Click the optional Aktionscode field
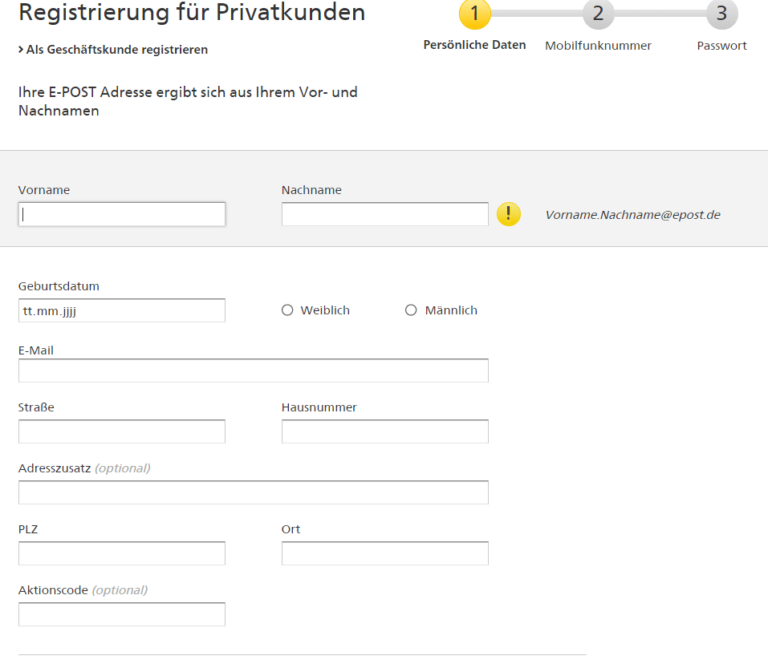The image size is (768, 660). [122, 614]
